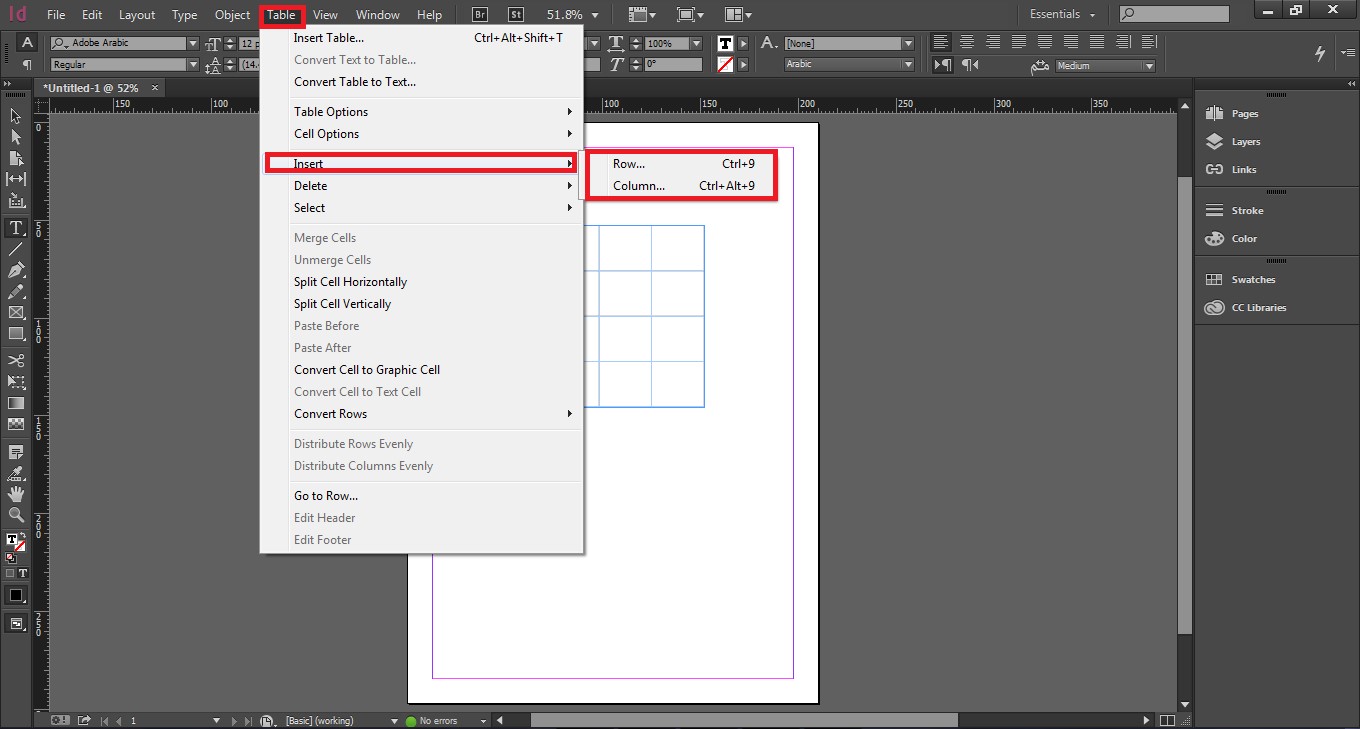Image resolution: width=1360 pixels, height=729 pixels.
Task: Open Adobe Bridge via Br icon
Action: coord(480,15)
